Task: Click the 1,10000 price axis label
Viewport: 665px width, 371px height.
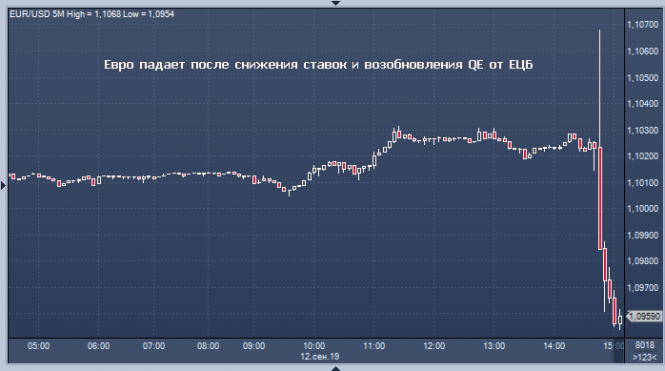Action: [643, 209]
